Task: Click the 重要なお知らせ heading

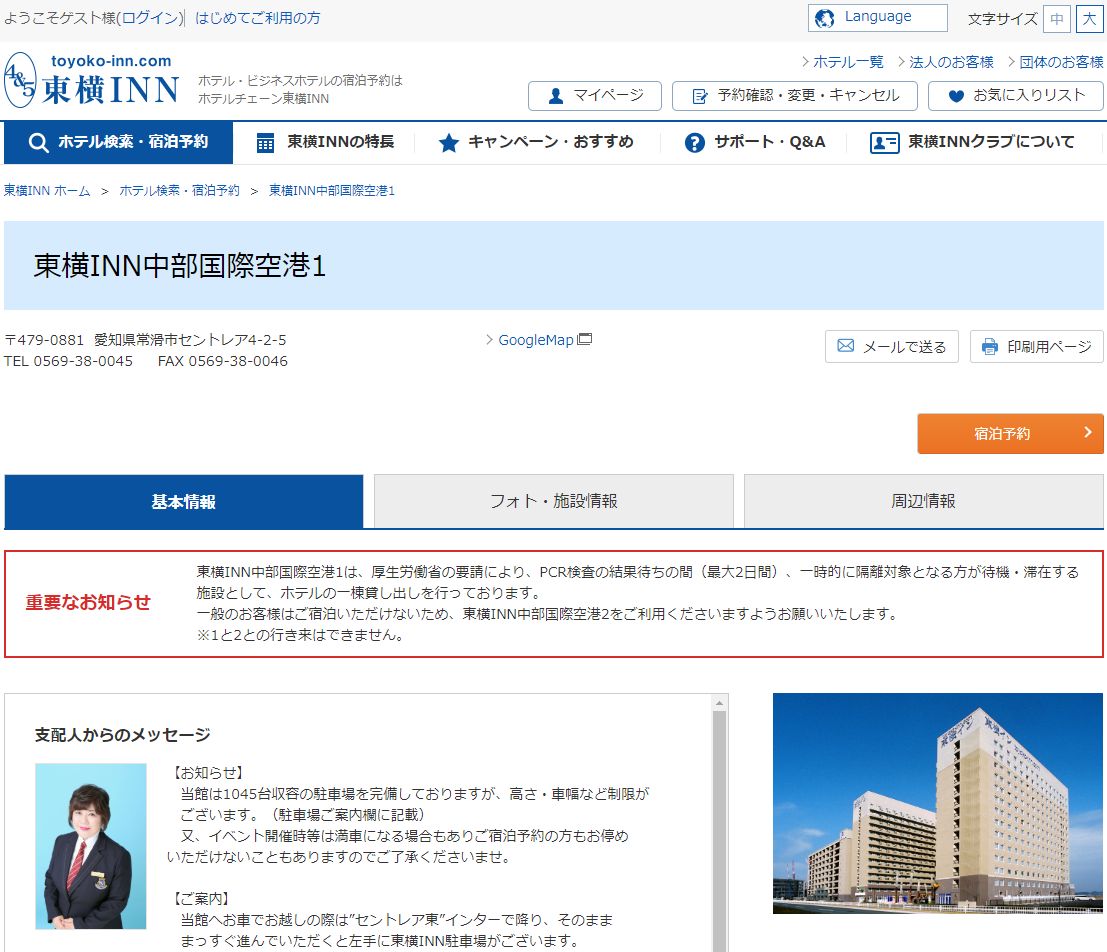Action: tap(88, 602)
